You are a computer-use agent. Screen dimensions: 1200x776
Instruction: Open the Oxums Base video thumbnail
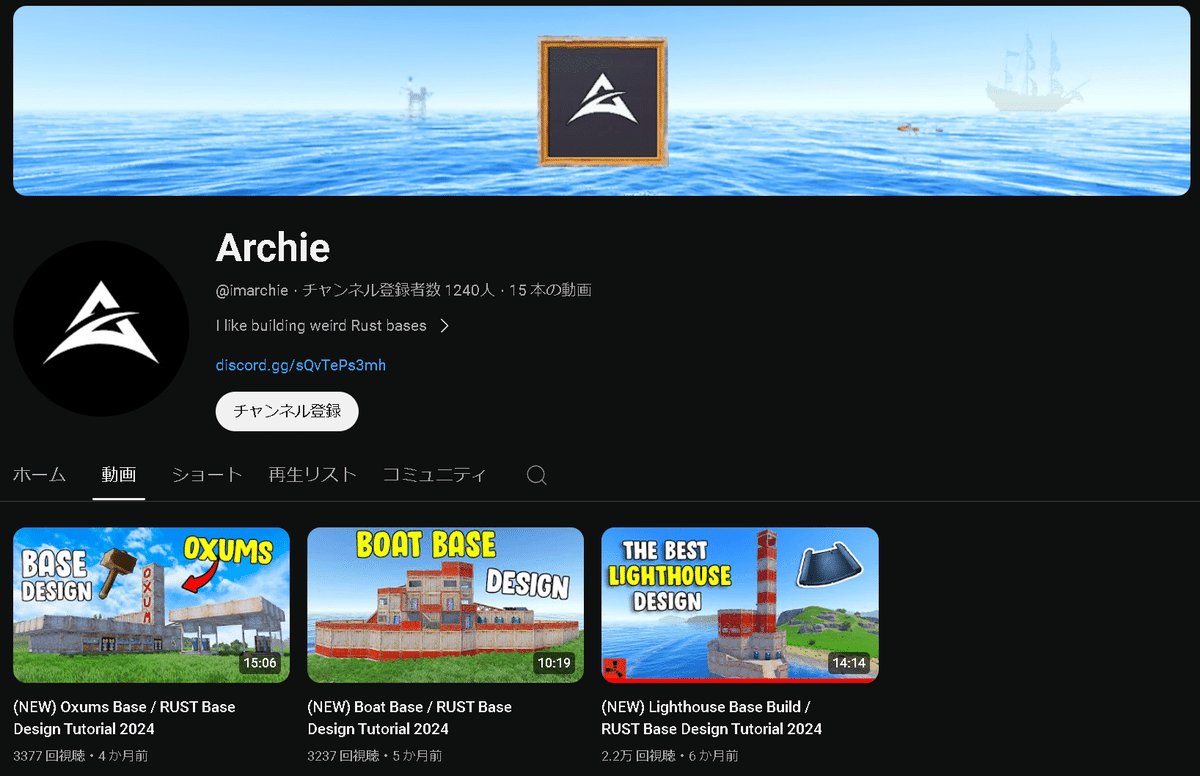151,605
